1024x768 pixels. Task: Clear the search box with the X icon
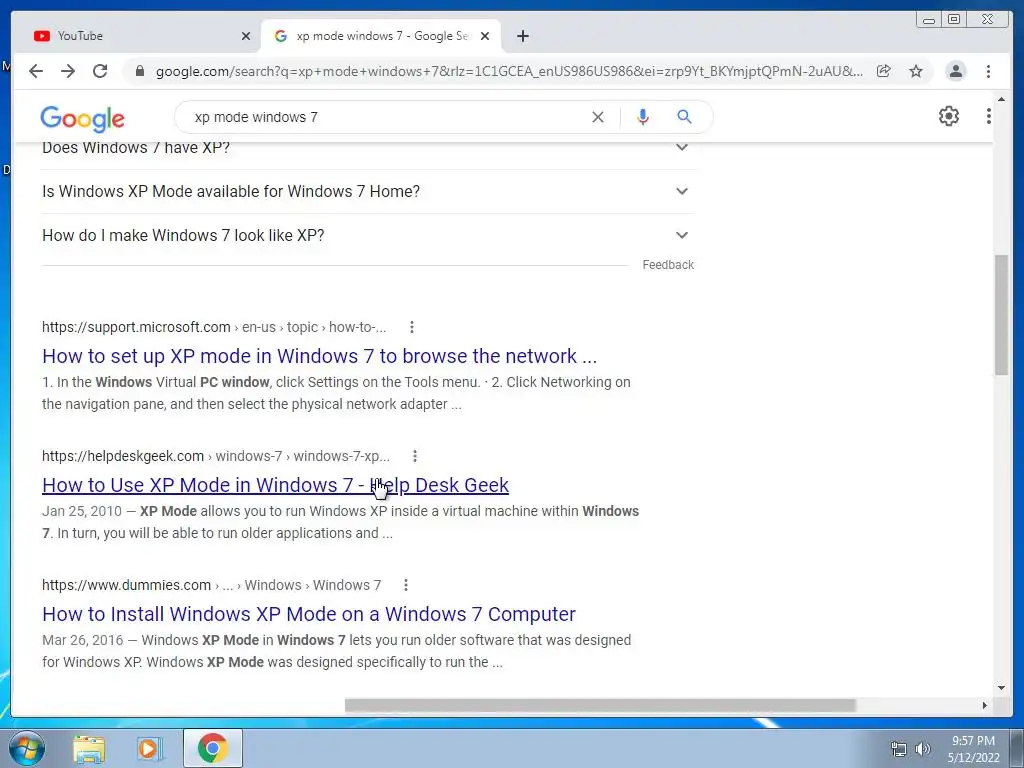tap(598, 117)
